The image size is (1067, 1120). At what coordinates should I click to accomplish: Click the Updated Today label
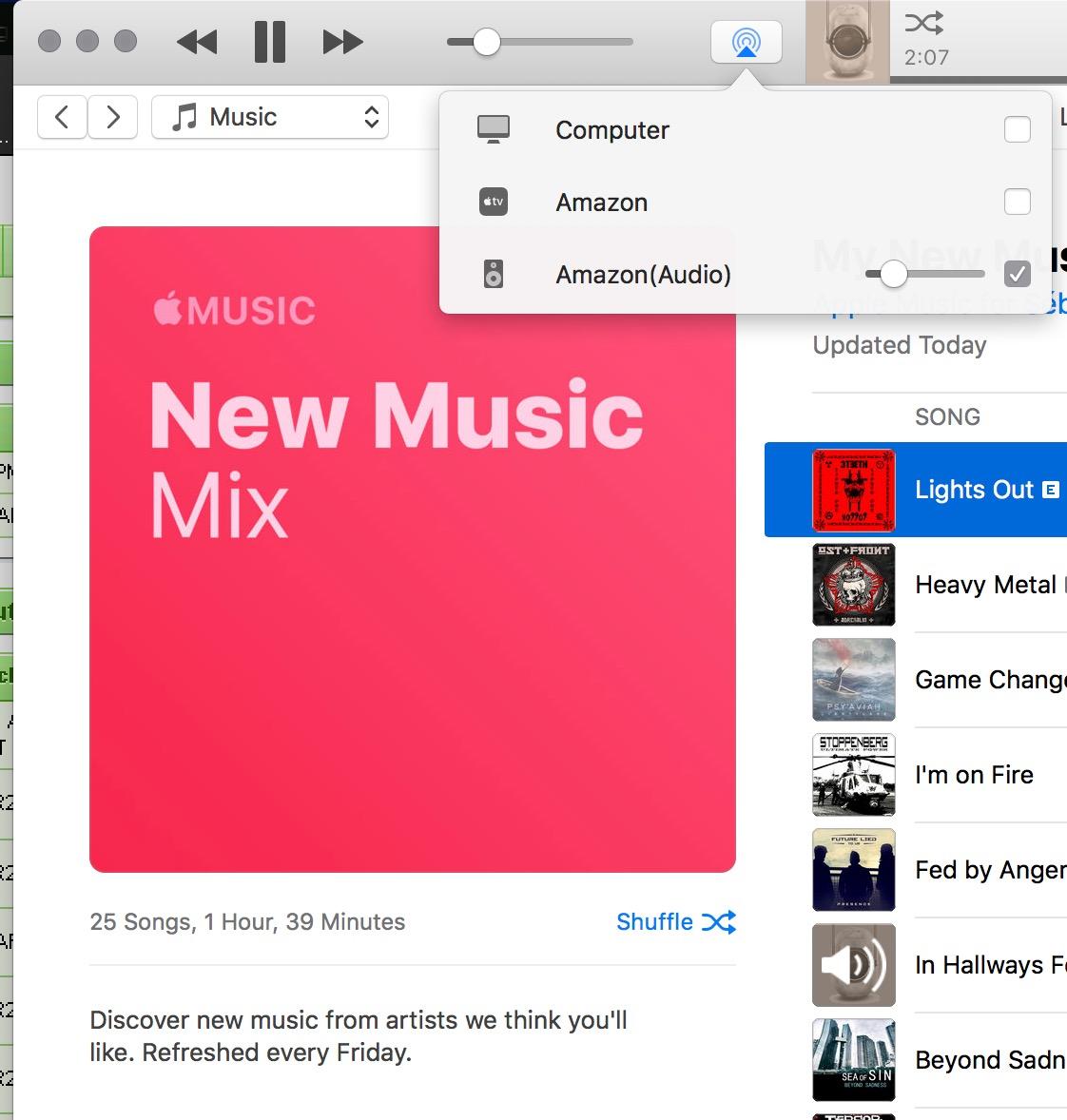point(900,346)
